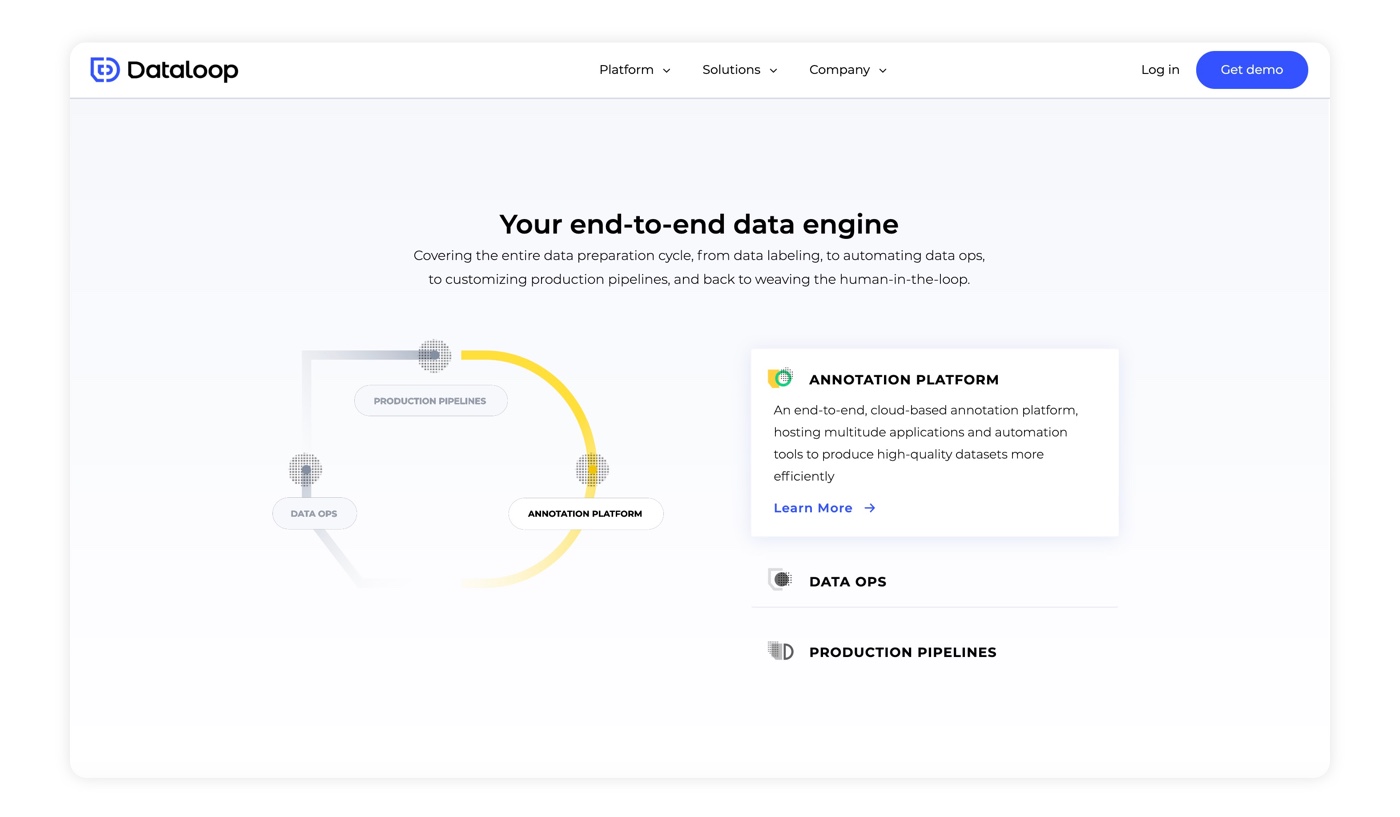Select the Data Ops pill in diagram
The width and height of the screenshot is (1400, 817).
[314, 514]
